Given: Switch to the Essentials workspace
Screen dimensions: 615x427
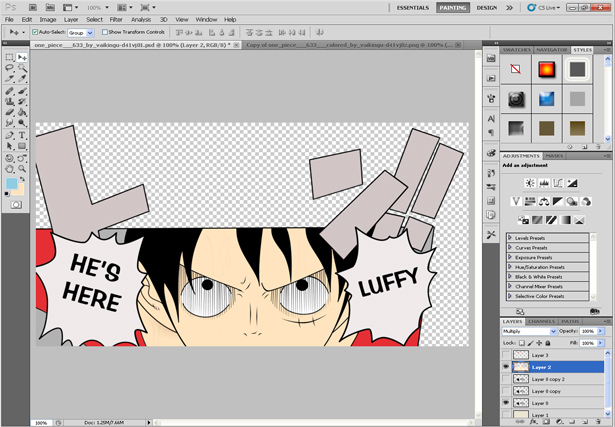Looking at the screenshot, I should click(413, 7).
